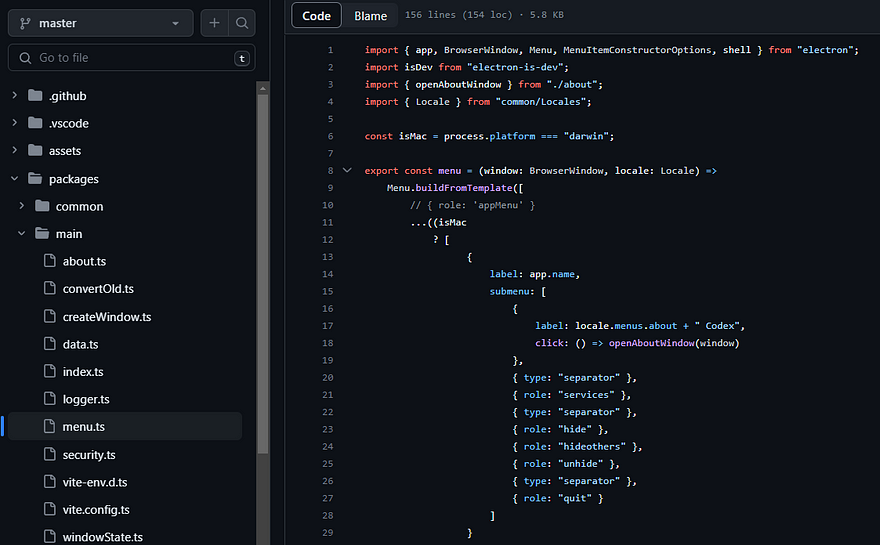Viewport: 880px width, 545px height.
Task: Open index.ts in file tree
Action: (x=82, y=372)
